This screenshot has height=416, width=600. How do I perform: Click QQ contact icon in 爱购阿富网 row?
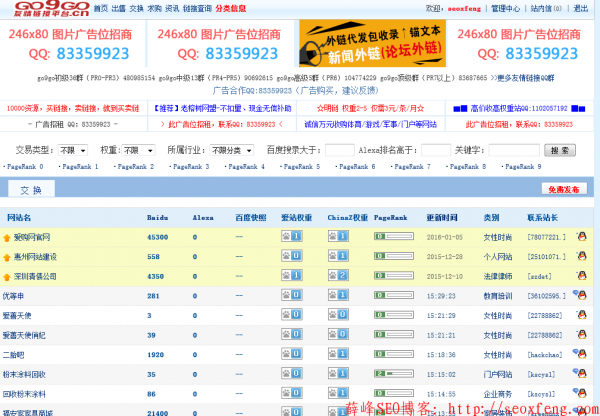pos(582,237)
